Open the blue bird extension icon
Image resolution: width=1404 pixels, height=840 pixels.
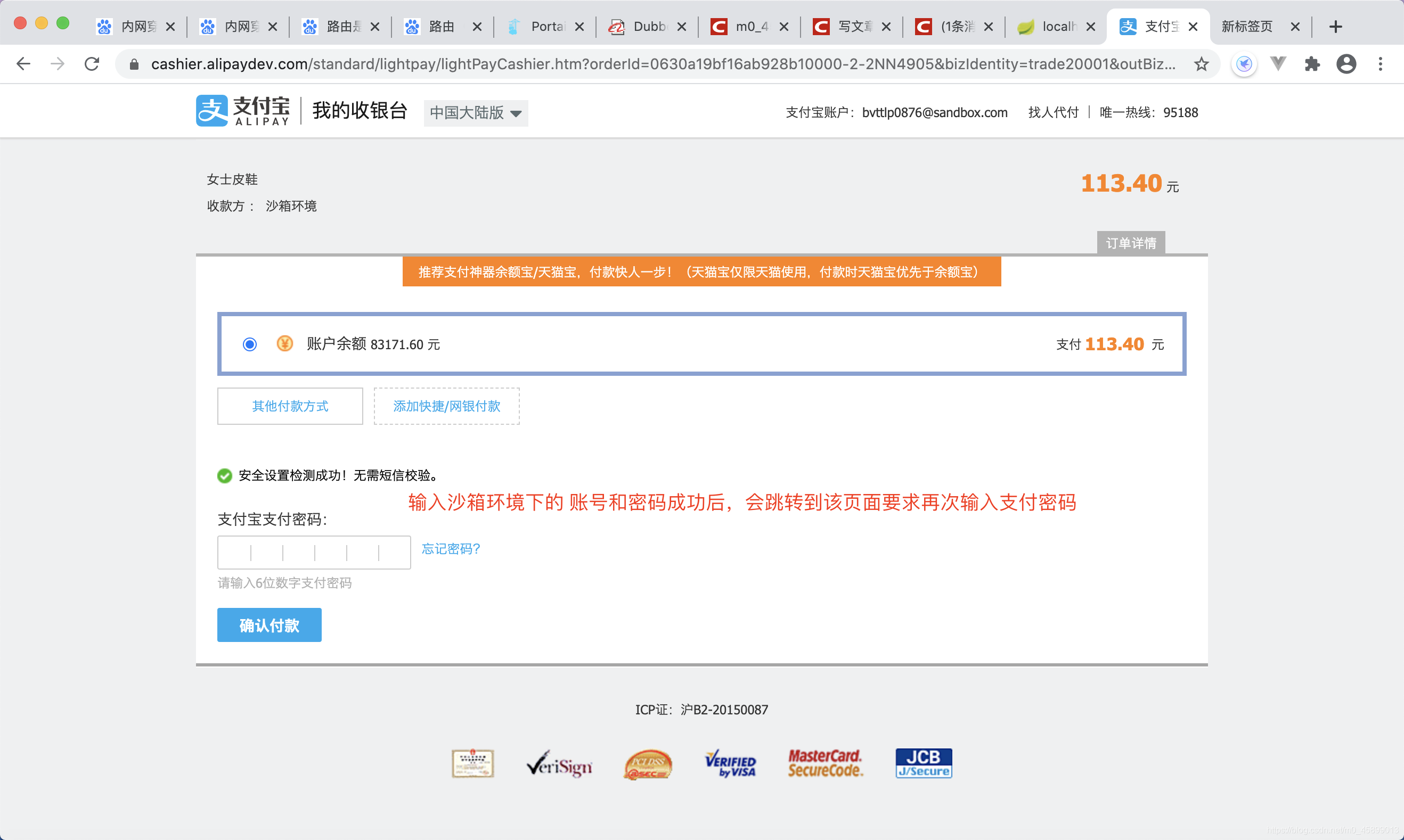click(x=1244, y=64)
